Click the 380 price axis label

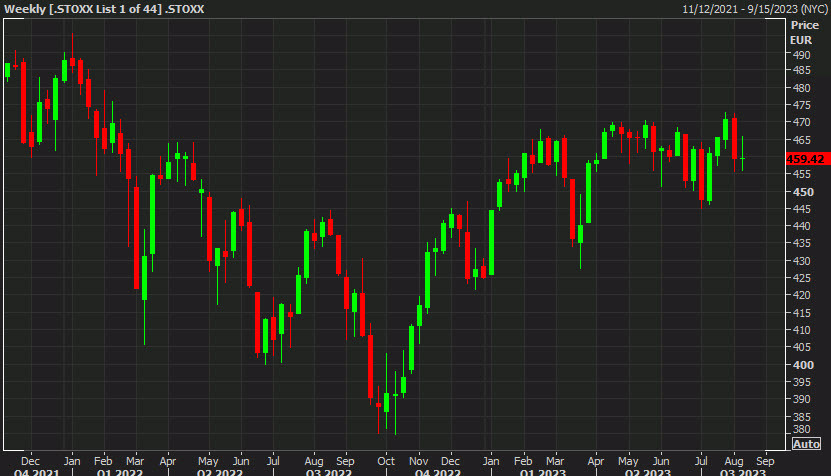pyautogui.click(x=801, y=429)
